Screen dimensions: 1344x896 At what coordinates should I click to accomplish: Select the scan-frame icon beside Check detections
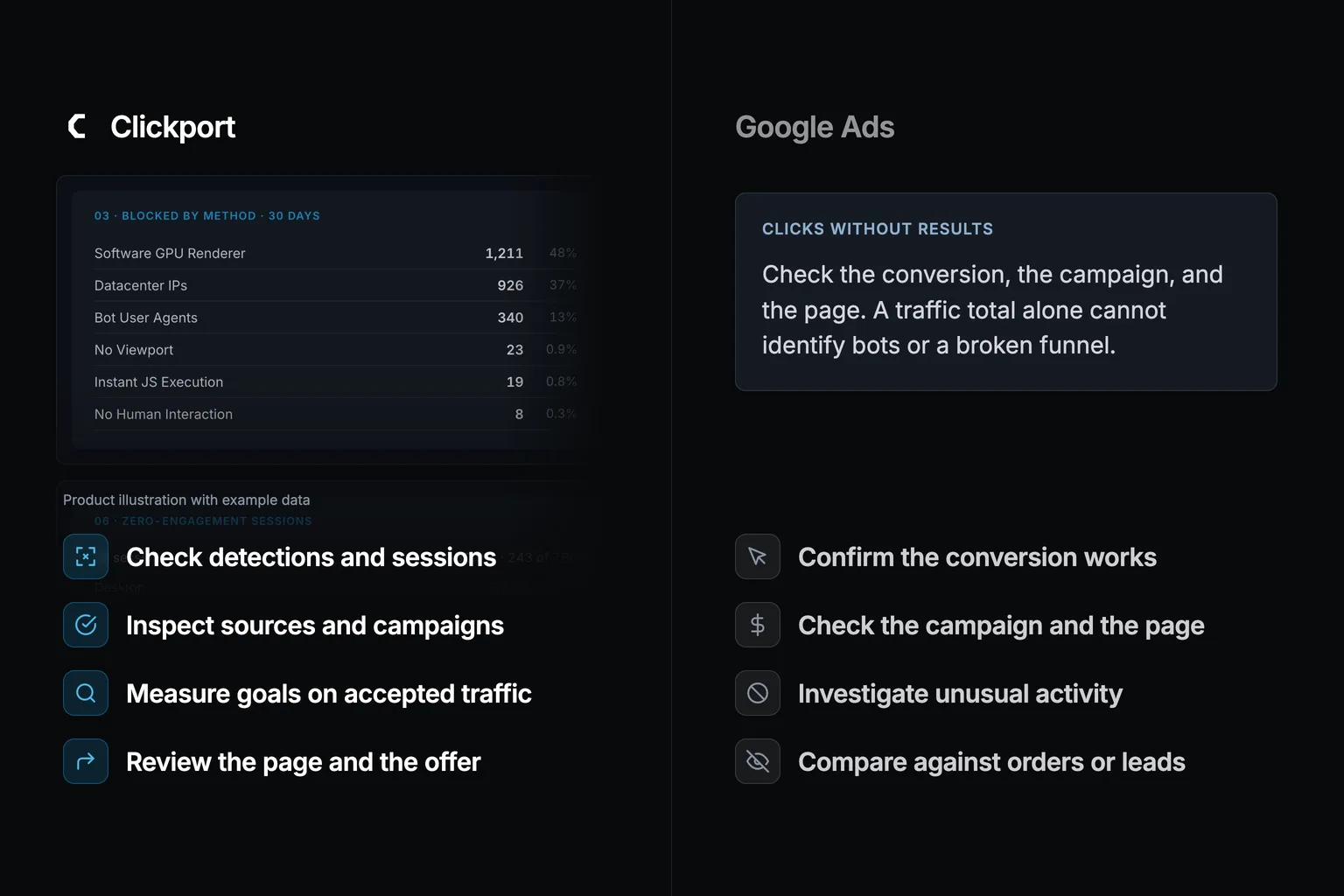86,556
